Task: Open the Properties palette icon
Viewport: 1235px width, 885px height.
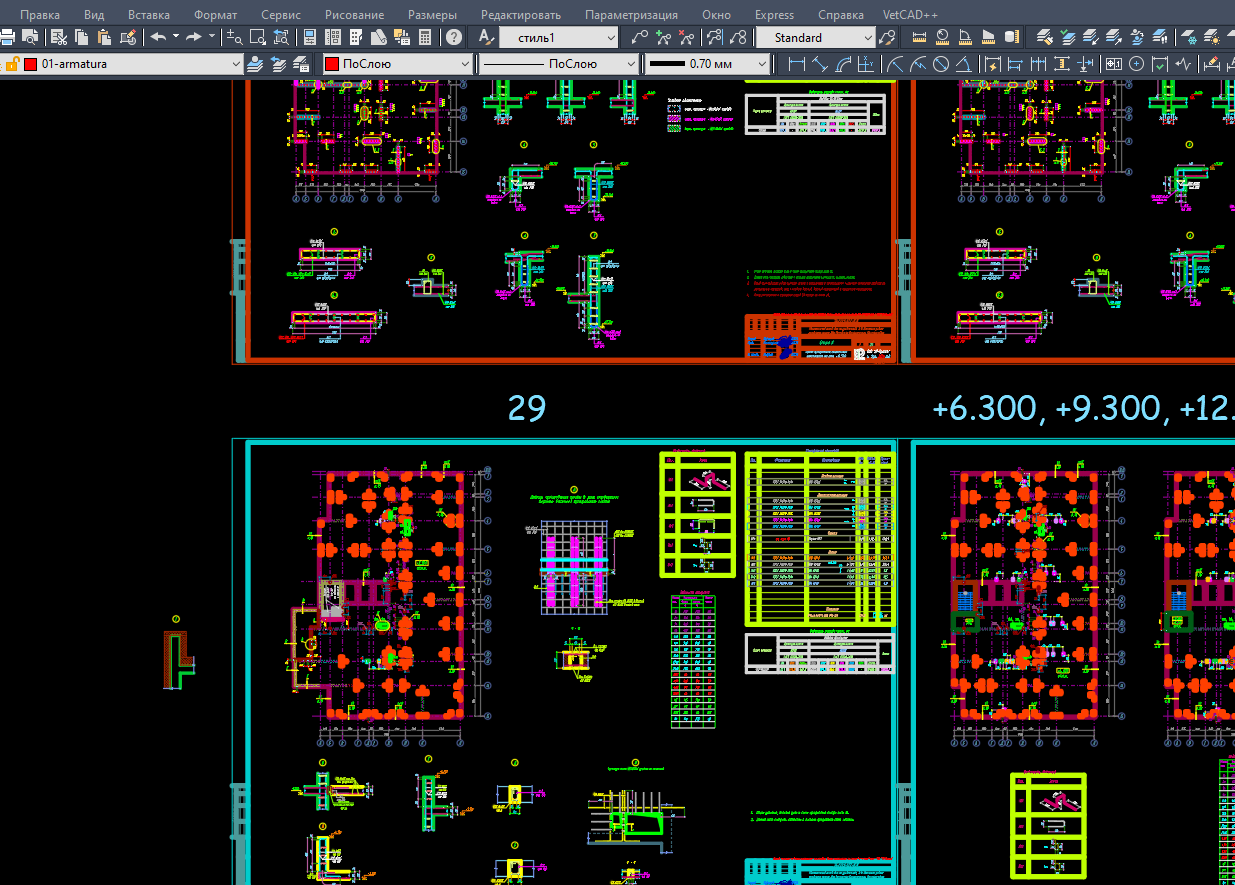Action: pyautogui.click(x=309, y=37)
